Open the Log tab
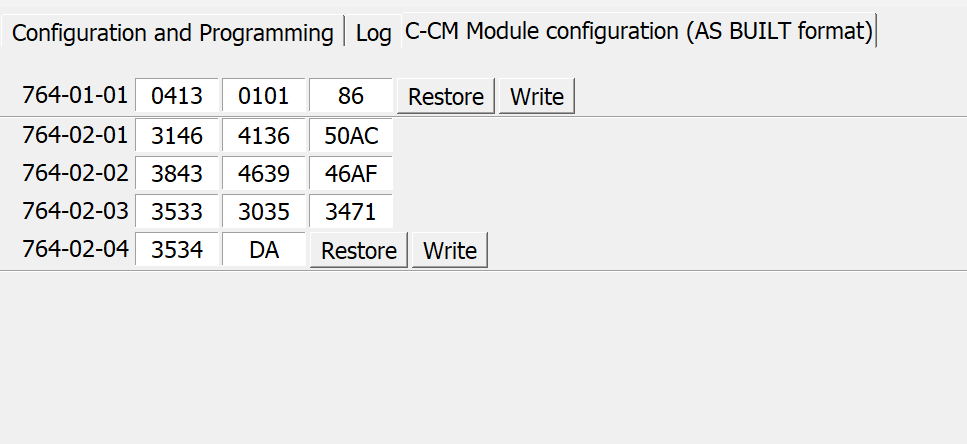967x444 pixels. [x=373, y=32]
